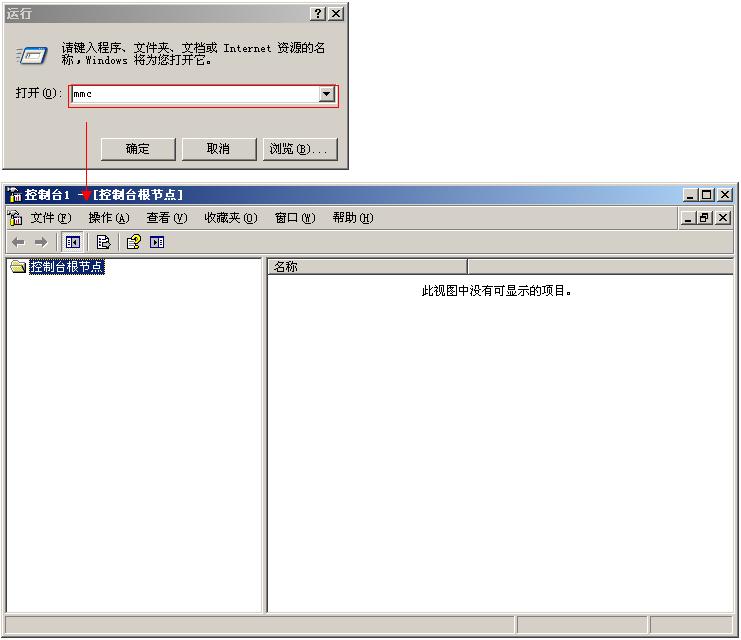
Task: Click the 打开 text field containing mmc
Action: pyautogui.click(x=194, y=94)
